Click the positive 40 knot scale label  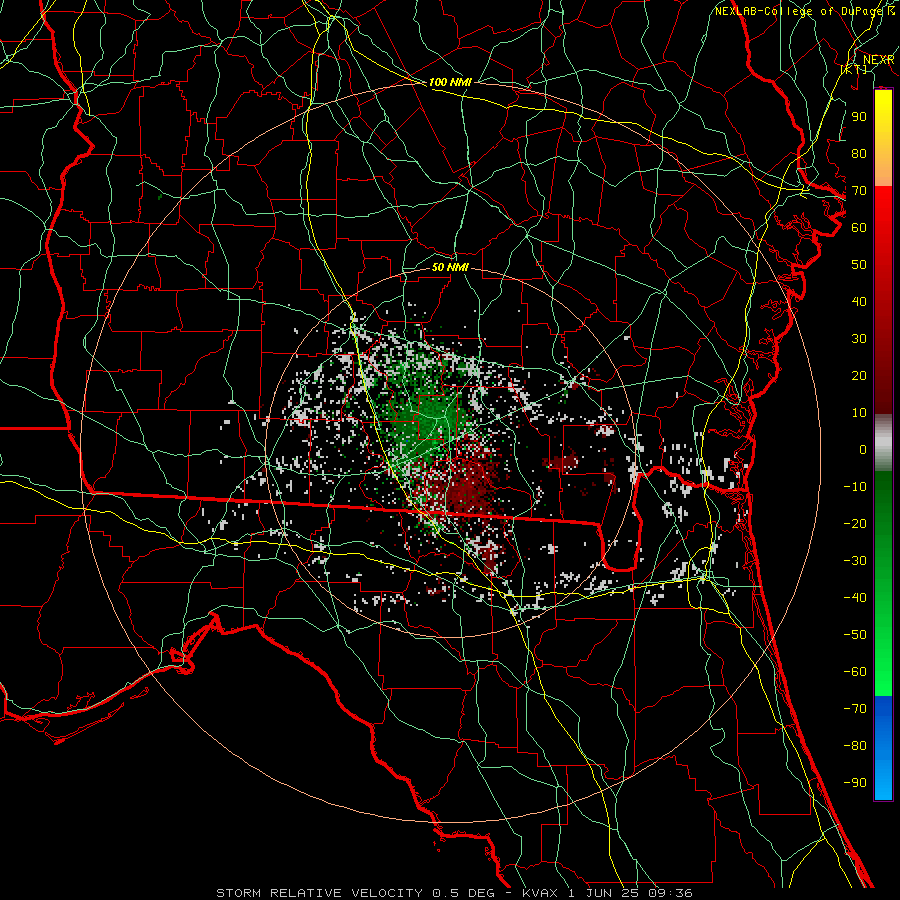(859, 301)
